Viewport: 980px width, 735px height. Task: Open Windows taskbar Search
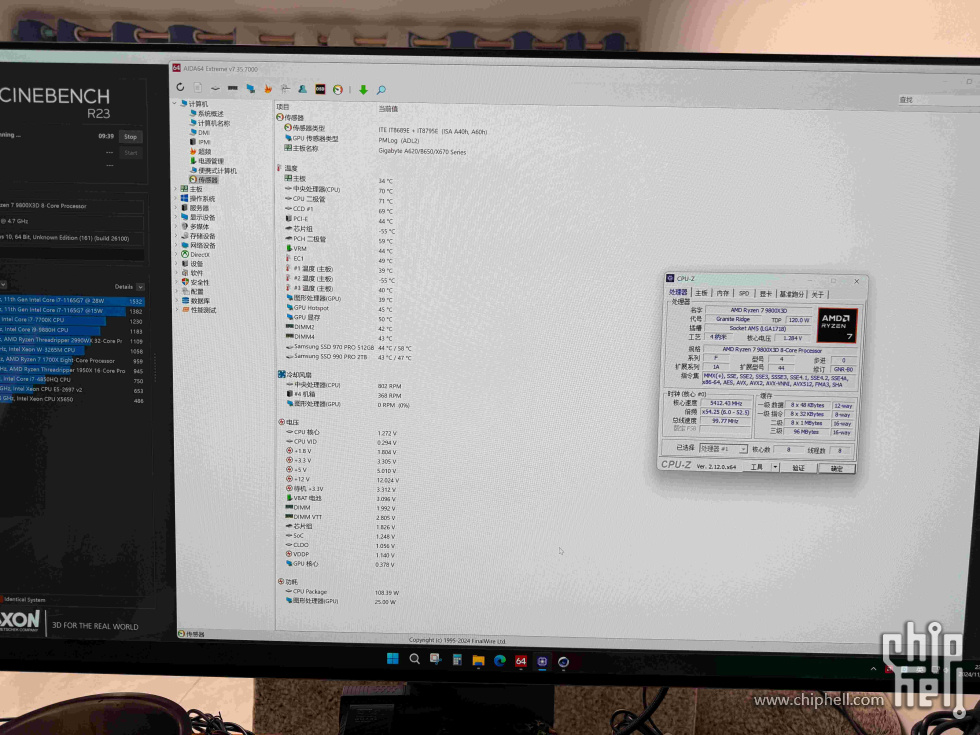coord(414,659)
